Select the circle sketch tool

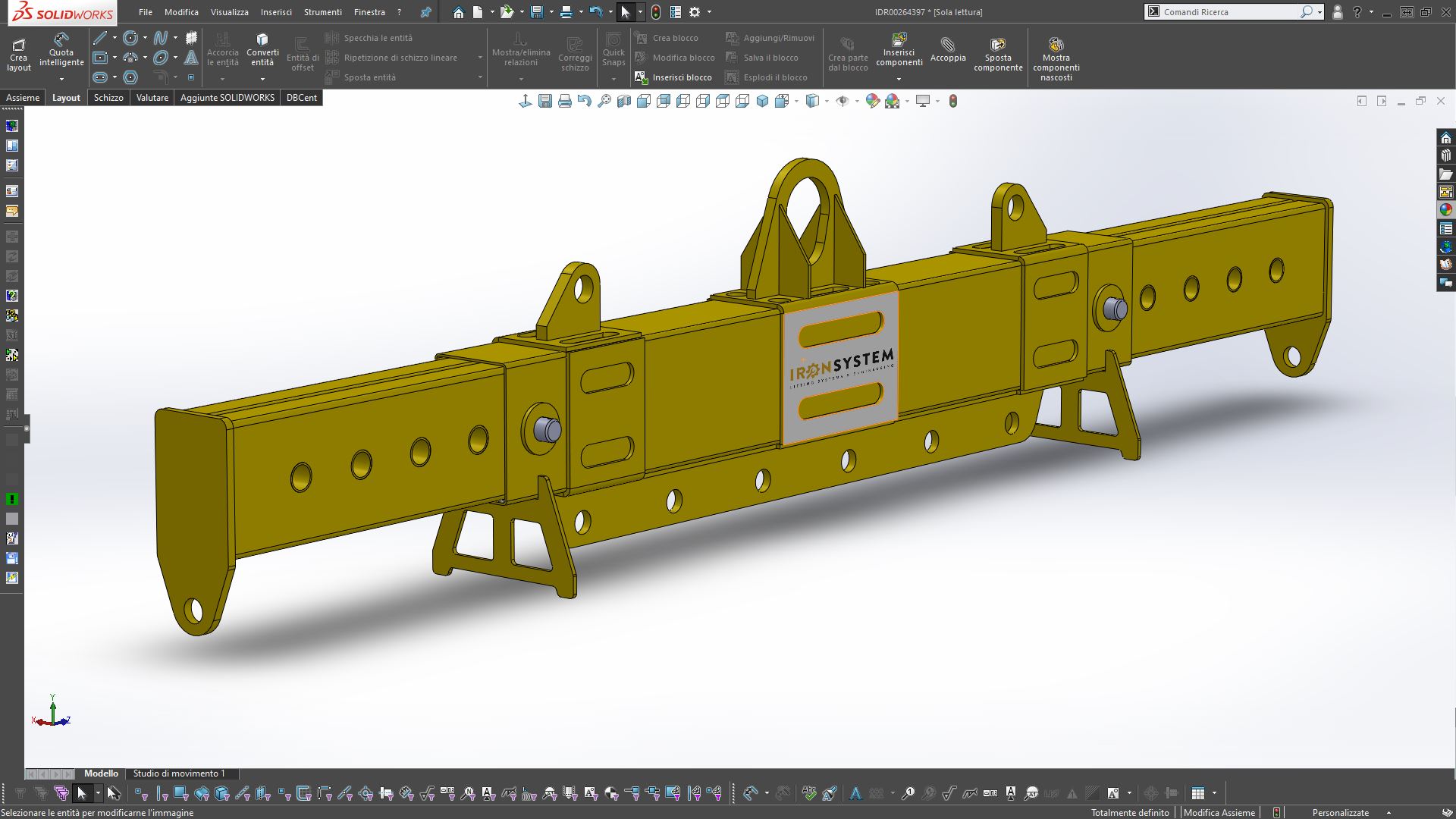[130, 38]
